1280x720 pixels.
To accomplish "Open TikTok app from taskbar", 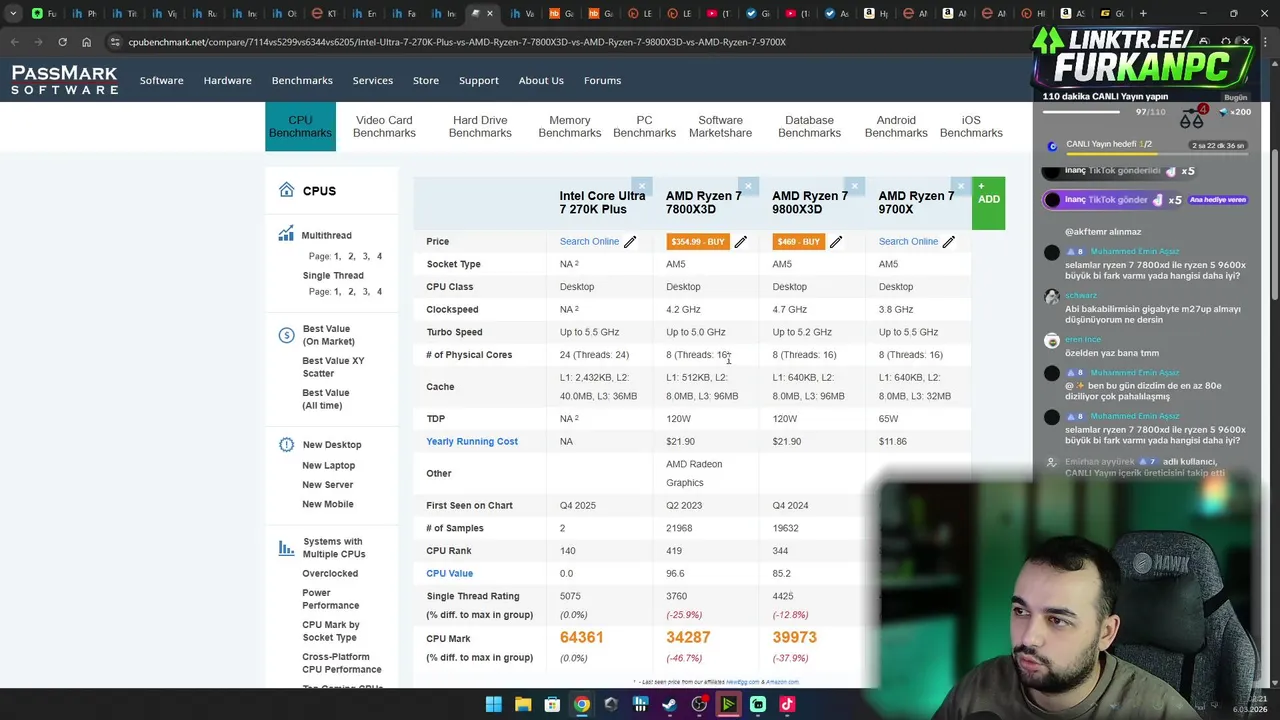I will tap(787, 704).
